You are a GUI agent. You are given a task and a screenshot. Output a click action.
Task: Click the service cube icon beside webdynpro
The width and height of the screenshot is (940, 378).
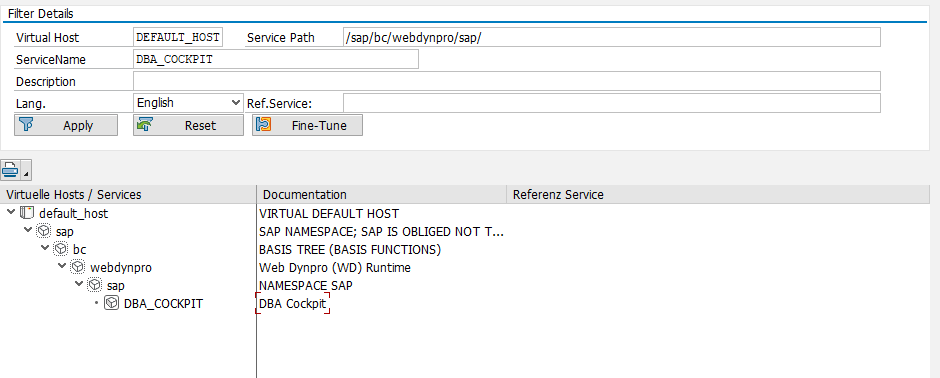[x=78, y=267]
